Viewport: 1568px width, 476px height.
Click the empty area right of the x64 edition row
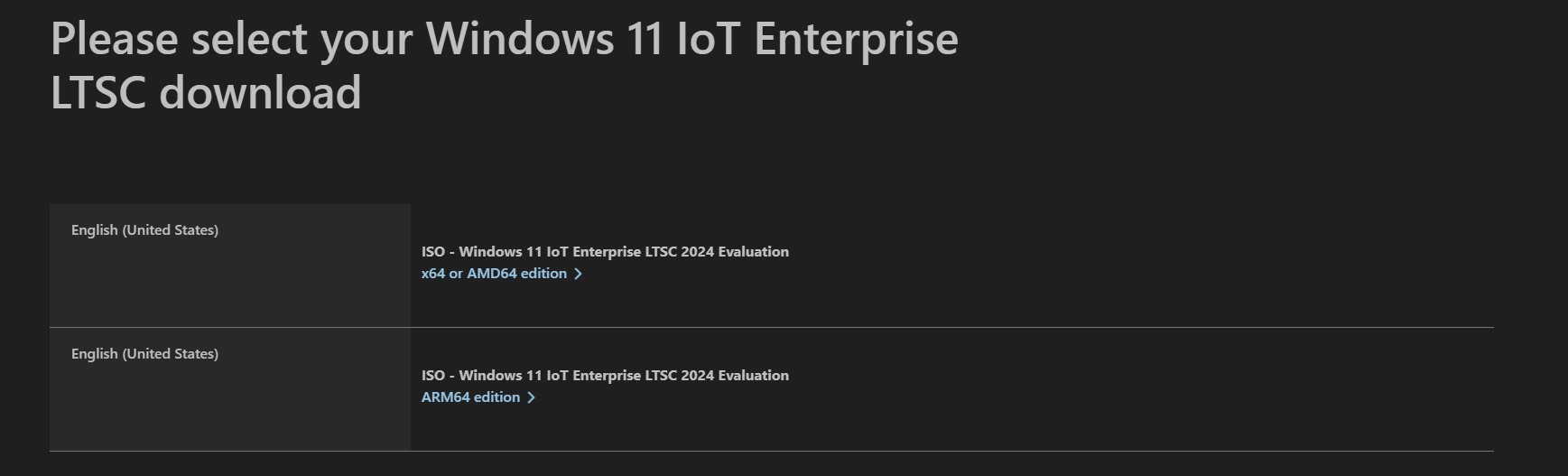(1137, 266)
